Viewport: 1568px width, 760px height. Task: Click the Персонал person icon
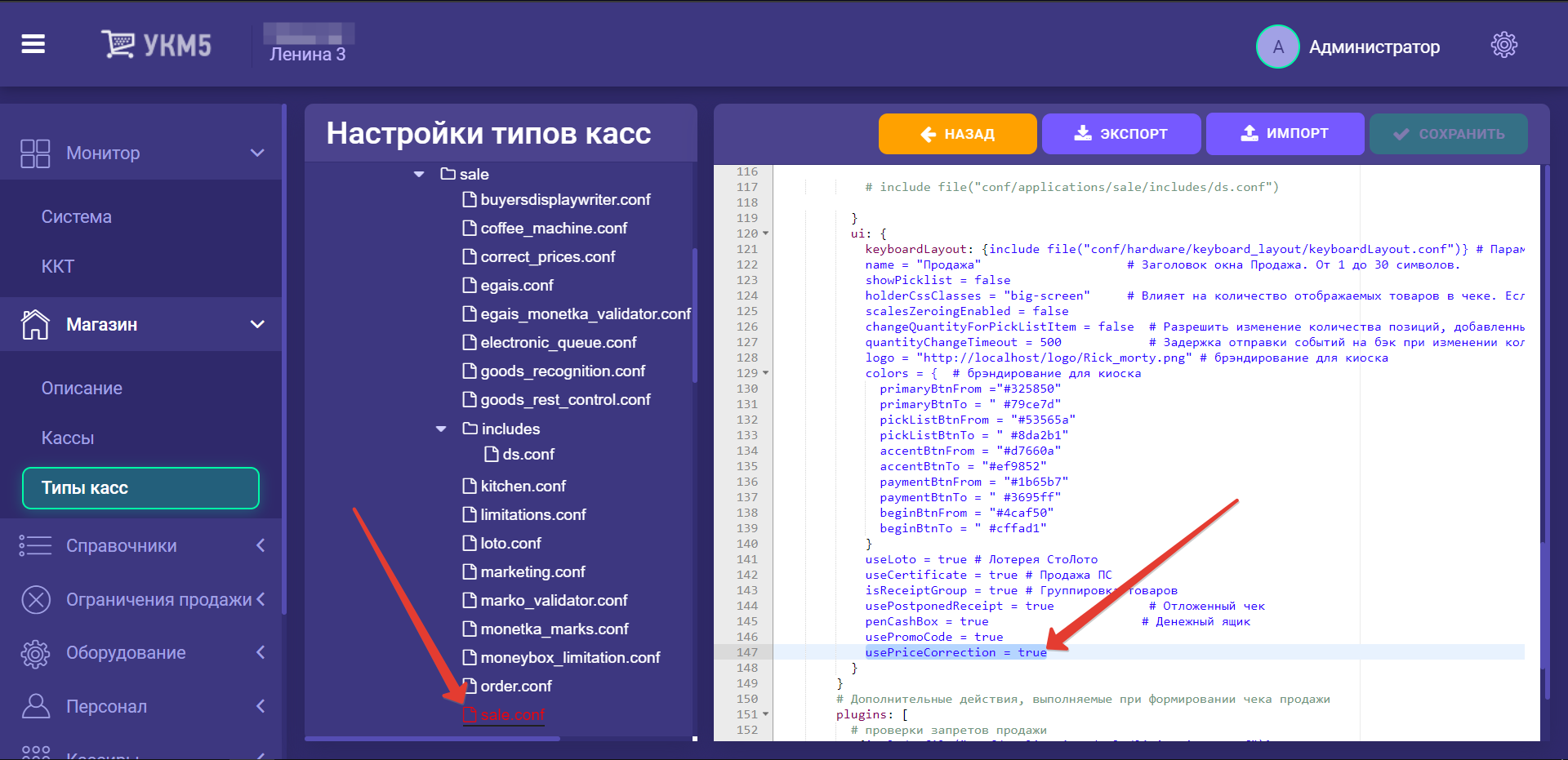pos(35,706)
